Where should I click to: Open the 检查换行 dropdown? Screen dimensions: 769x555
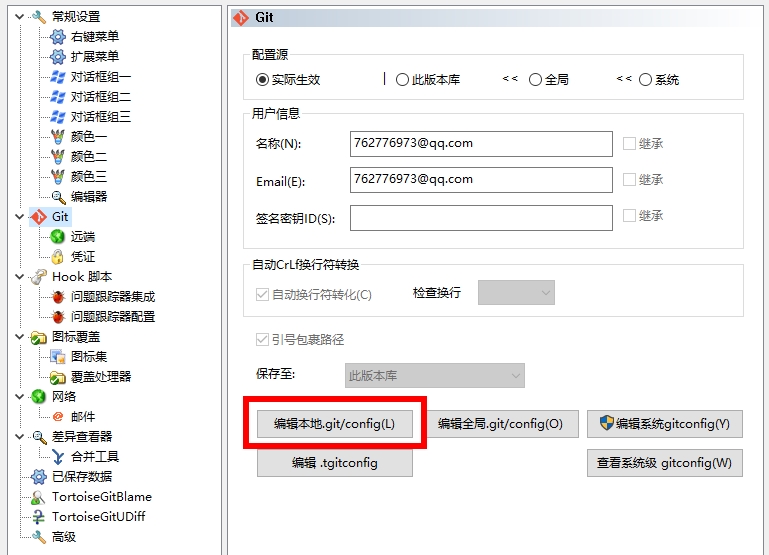tap(516, 293)
